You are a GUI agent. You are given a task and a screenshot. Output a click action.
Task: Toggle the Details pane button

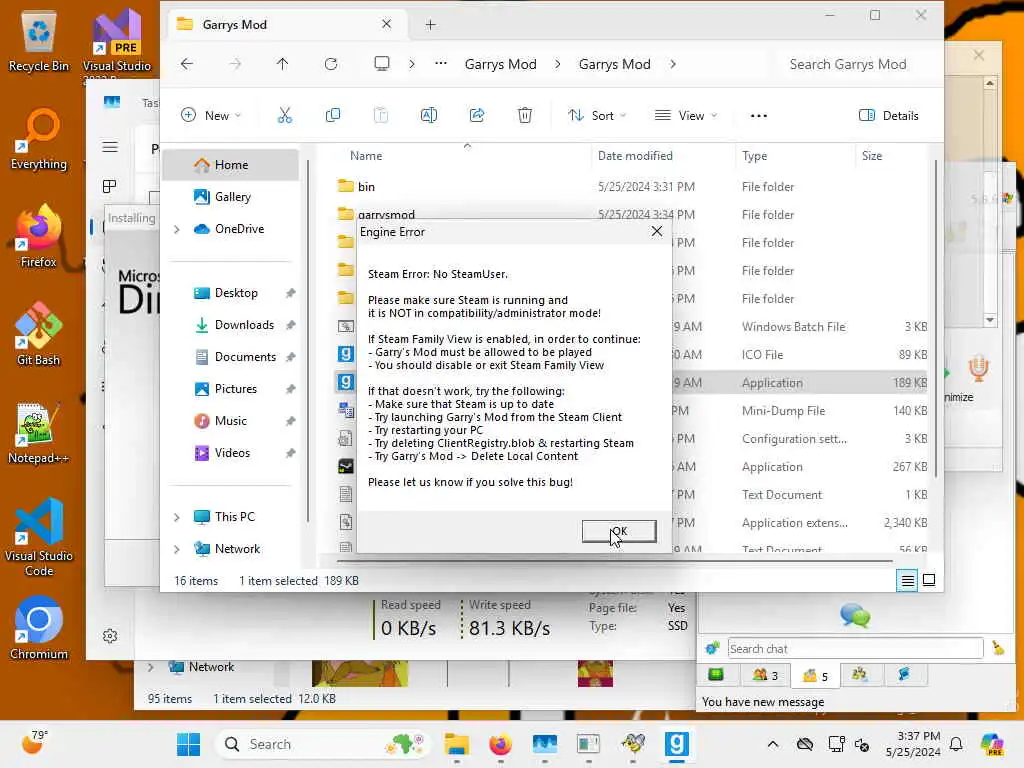coord(889,116)
